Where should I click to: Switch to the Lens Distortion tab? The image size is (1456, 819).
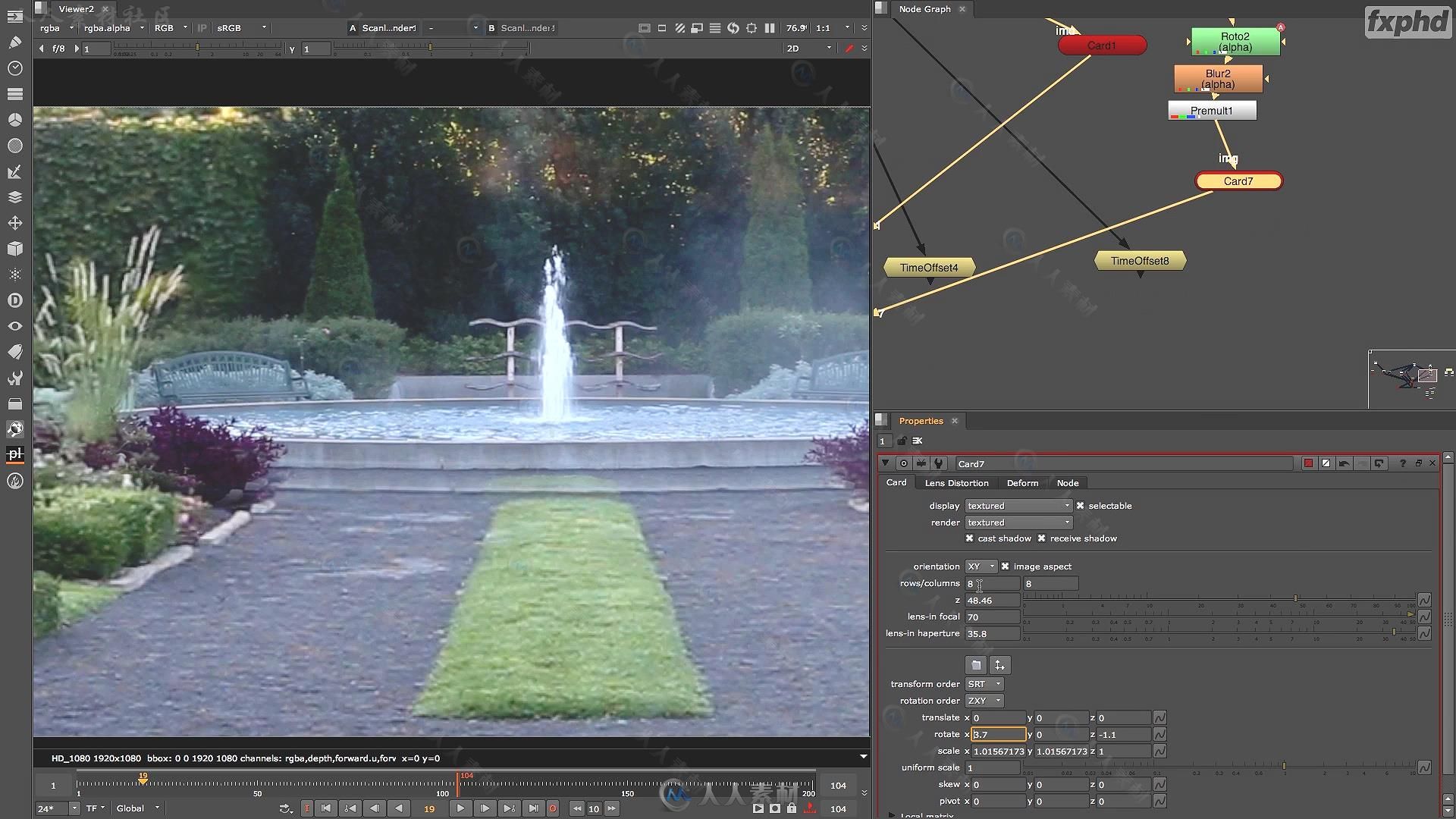point(957,483)
